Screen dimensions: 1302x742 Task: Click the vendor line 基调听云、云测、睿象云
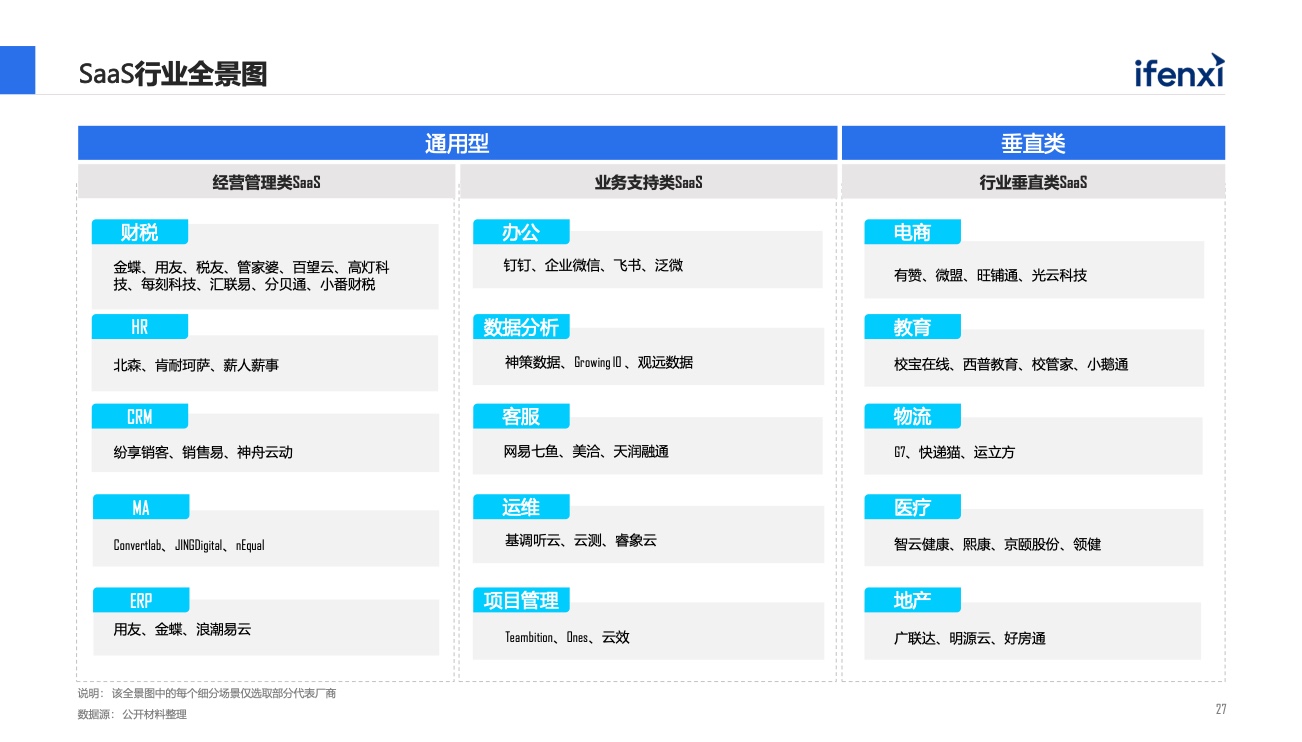point(581,540)
